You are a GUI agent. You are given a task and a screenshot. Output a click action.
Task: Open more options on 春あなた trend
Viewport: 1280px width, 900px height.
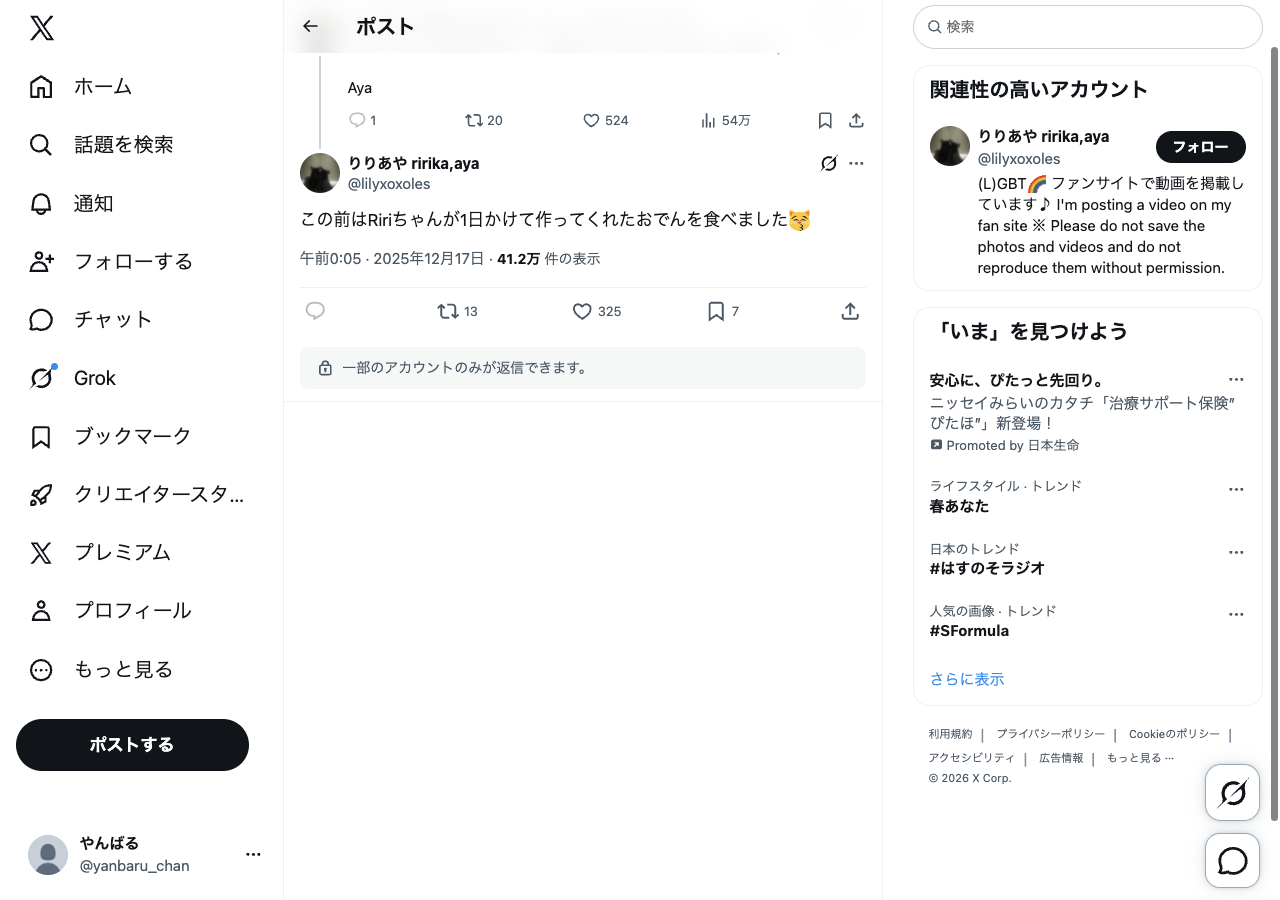1236,490
